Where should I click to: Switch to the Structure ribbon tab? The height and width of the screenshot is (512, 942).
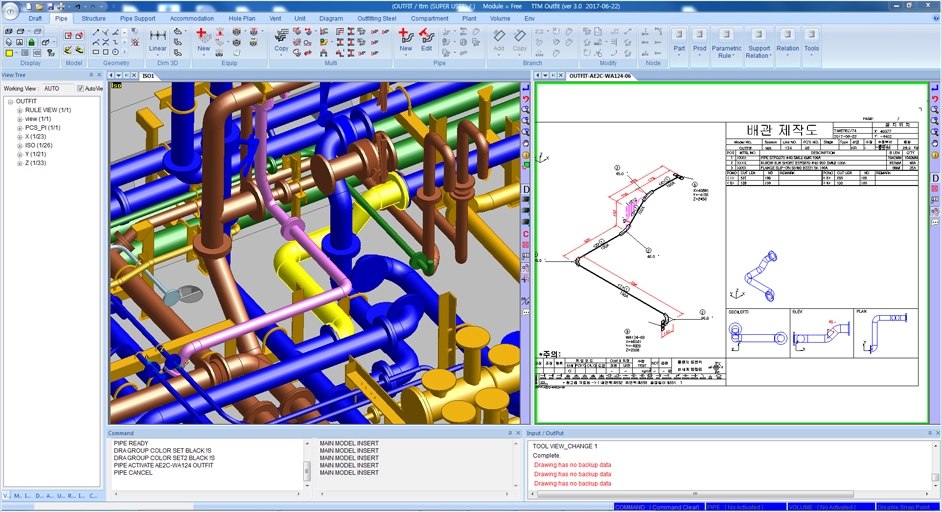pos(93,18)
